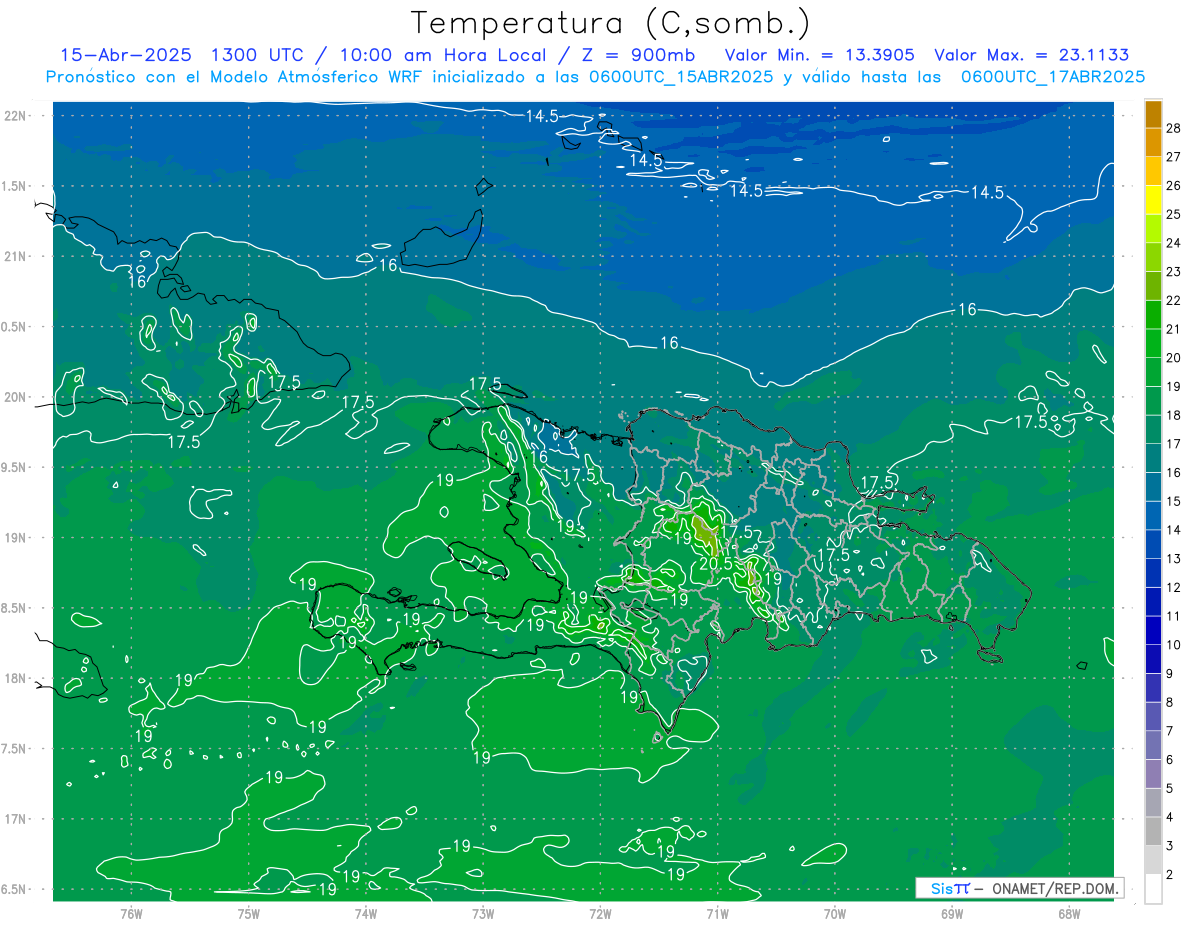Click the '71W' longitude axis label
The image size is (1200, 927).
pos(717,913)
